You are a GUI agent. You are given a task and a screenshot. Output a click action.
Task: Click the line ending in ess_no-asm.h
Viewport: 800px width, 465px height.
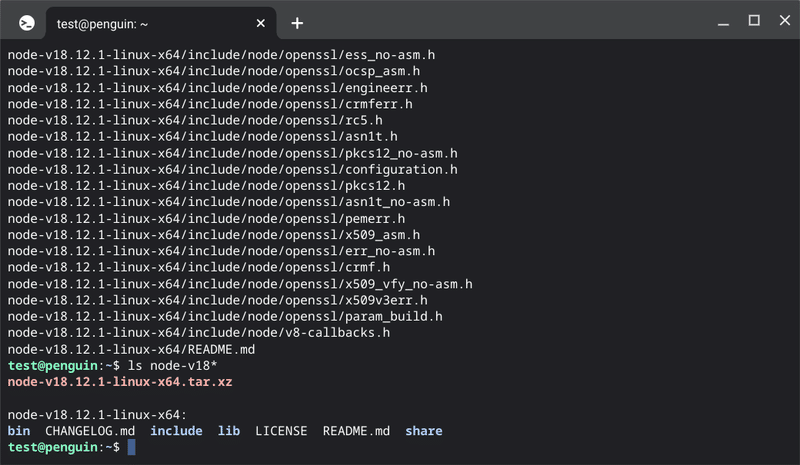coord(221,55)
